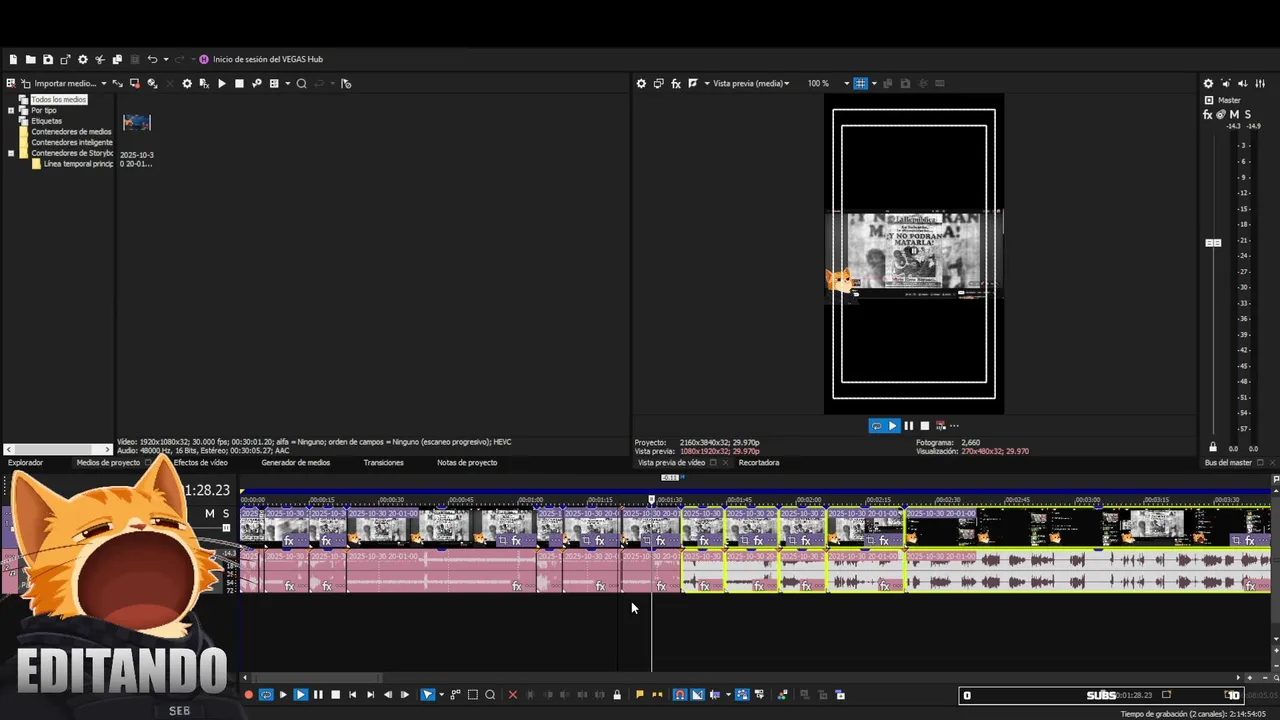Open Inicio de sesión del VEGAS Hub

click(261, 59)
